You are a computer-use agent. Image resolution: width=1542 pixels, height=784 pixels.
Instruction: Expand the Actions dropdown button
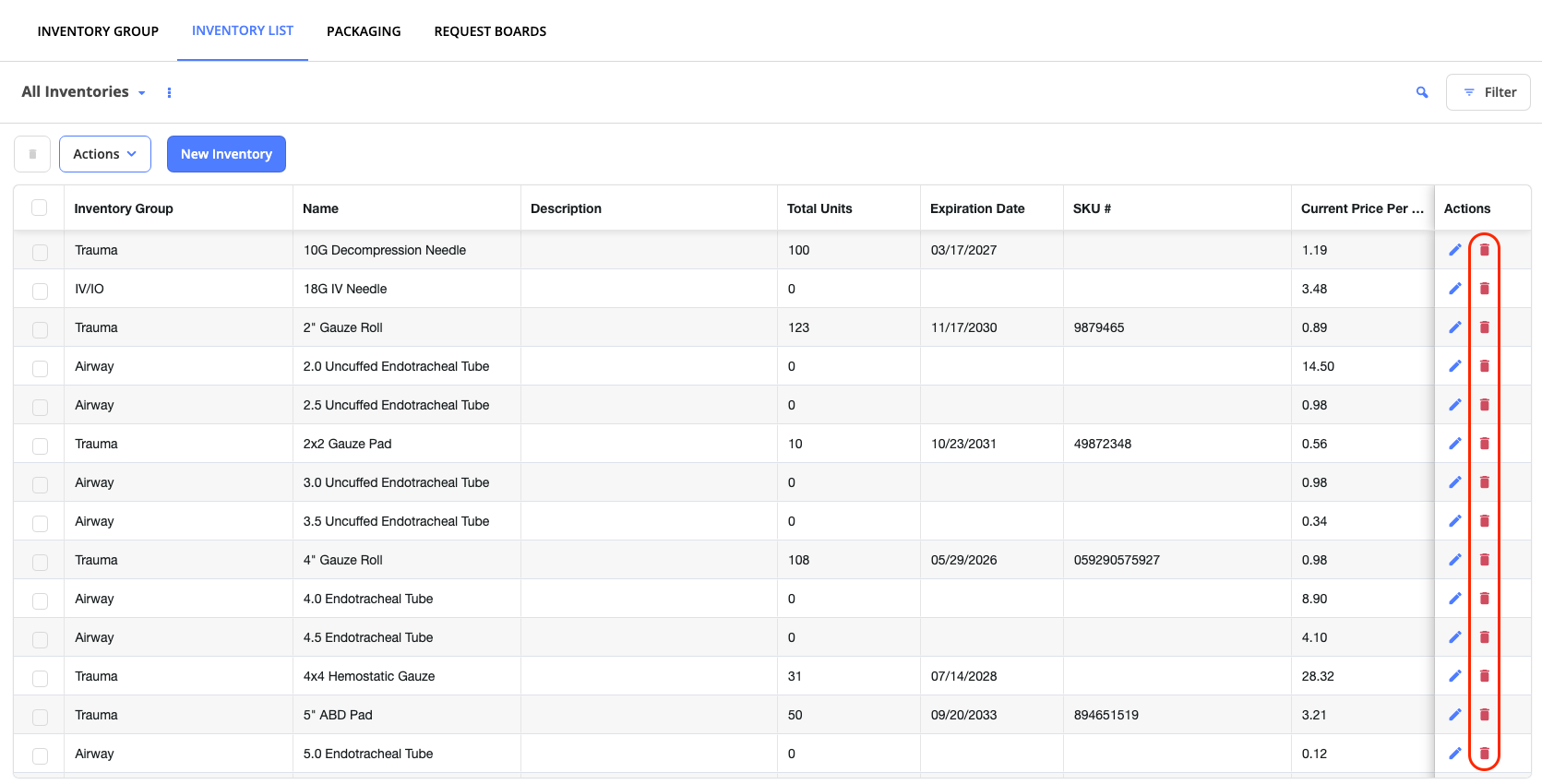[x=105, y=154]
